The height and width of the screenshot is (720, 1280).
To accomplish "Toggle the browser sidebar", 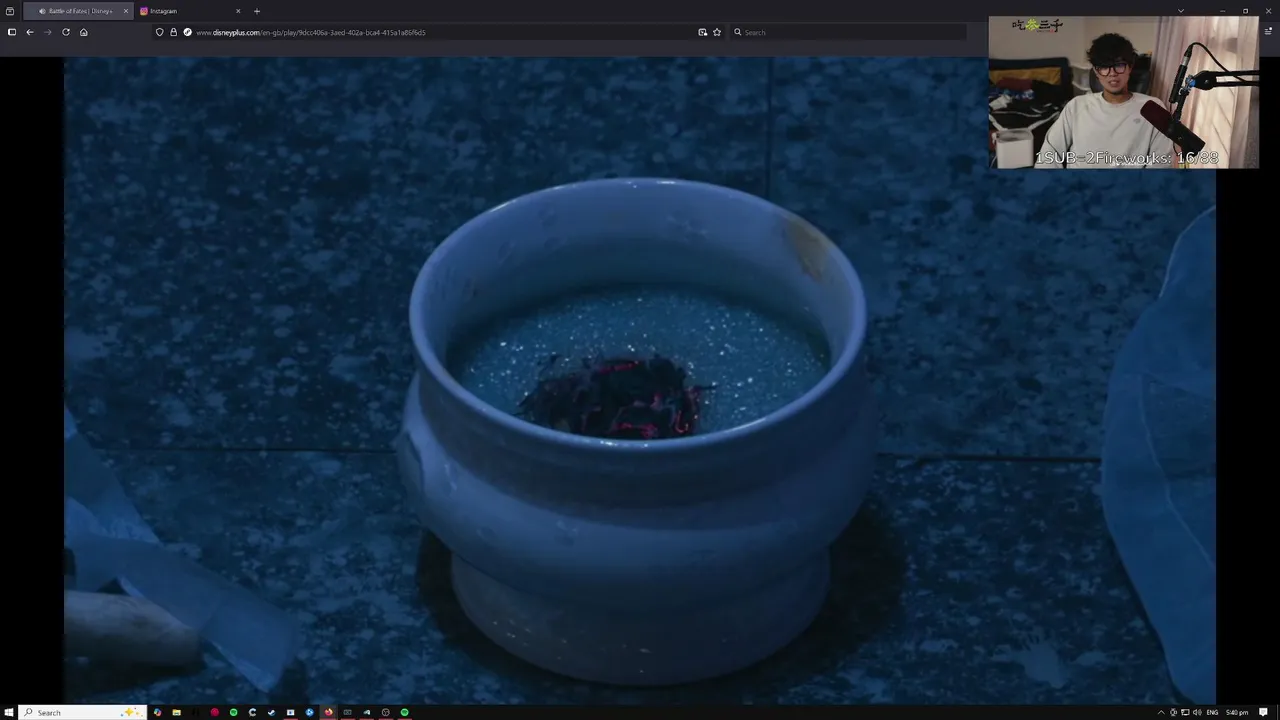I will (x=12, y=32).
